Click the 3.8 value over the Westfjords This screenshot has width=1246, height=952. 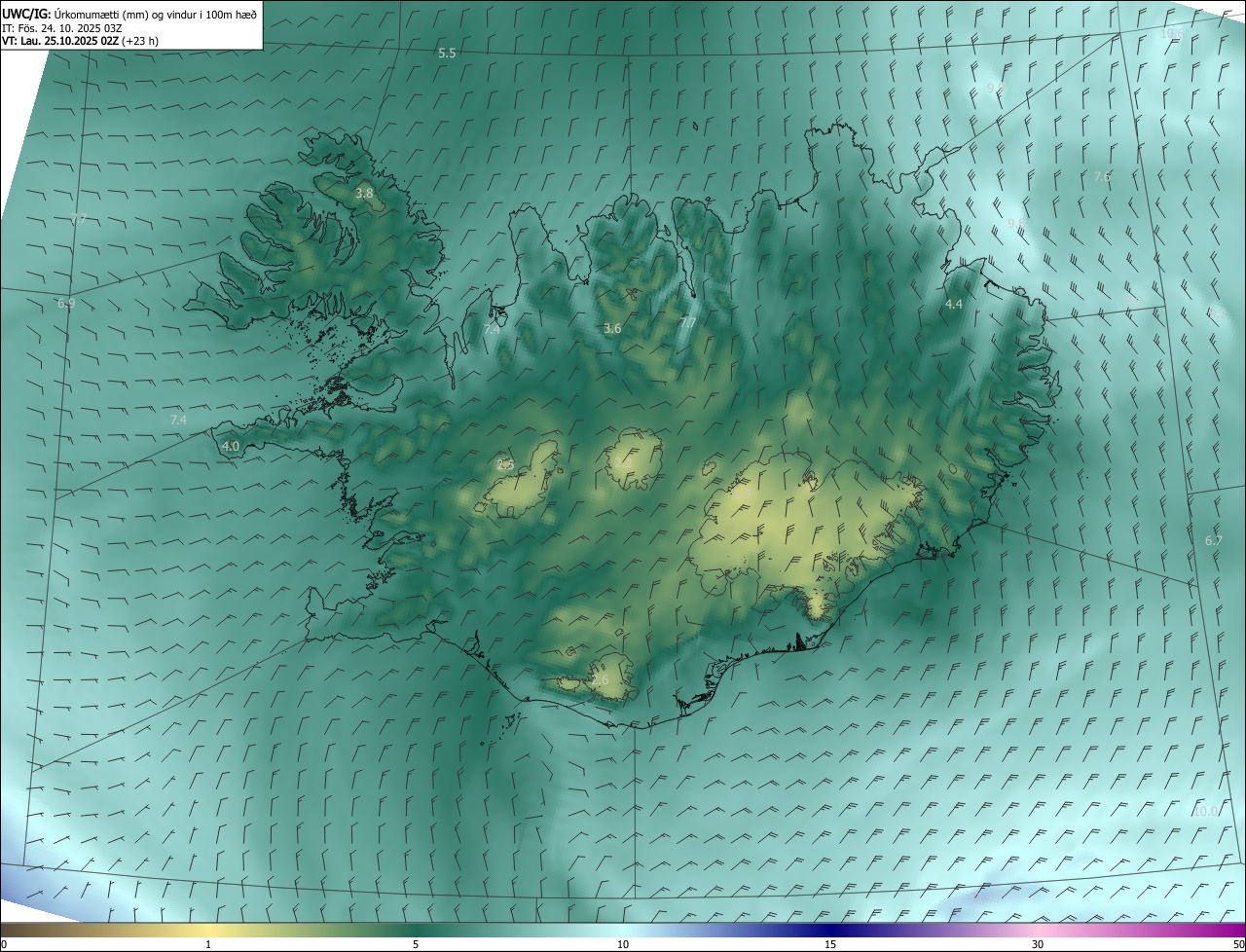[x=364, y=194]
